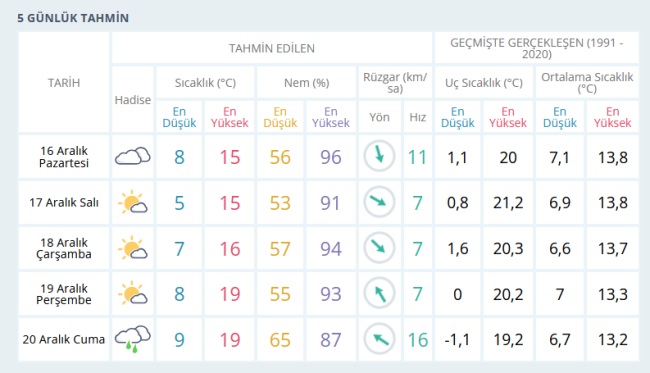Select the partly sunny icon for 18 Aralık Çarşamba
650x373 pixels.
point(133,248)
